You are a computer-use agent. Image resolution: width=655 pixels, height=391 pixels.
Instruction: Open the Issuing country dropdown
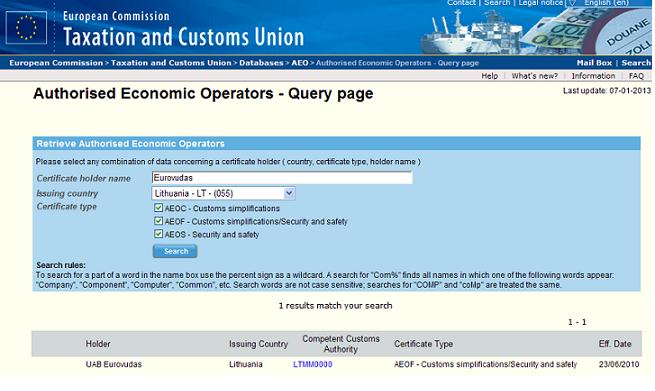coord(223,193)
